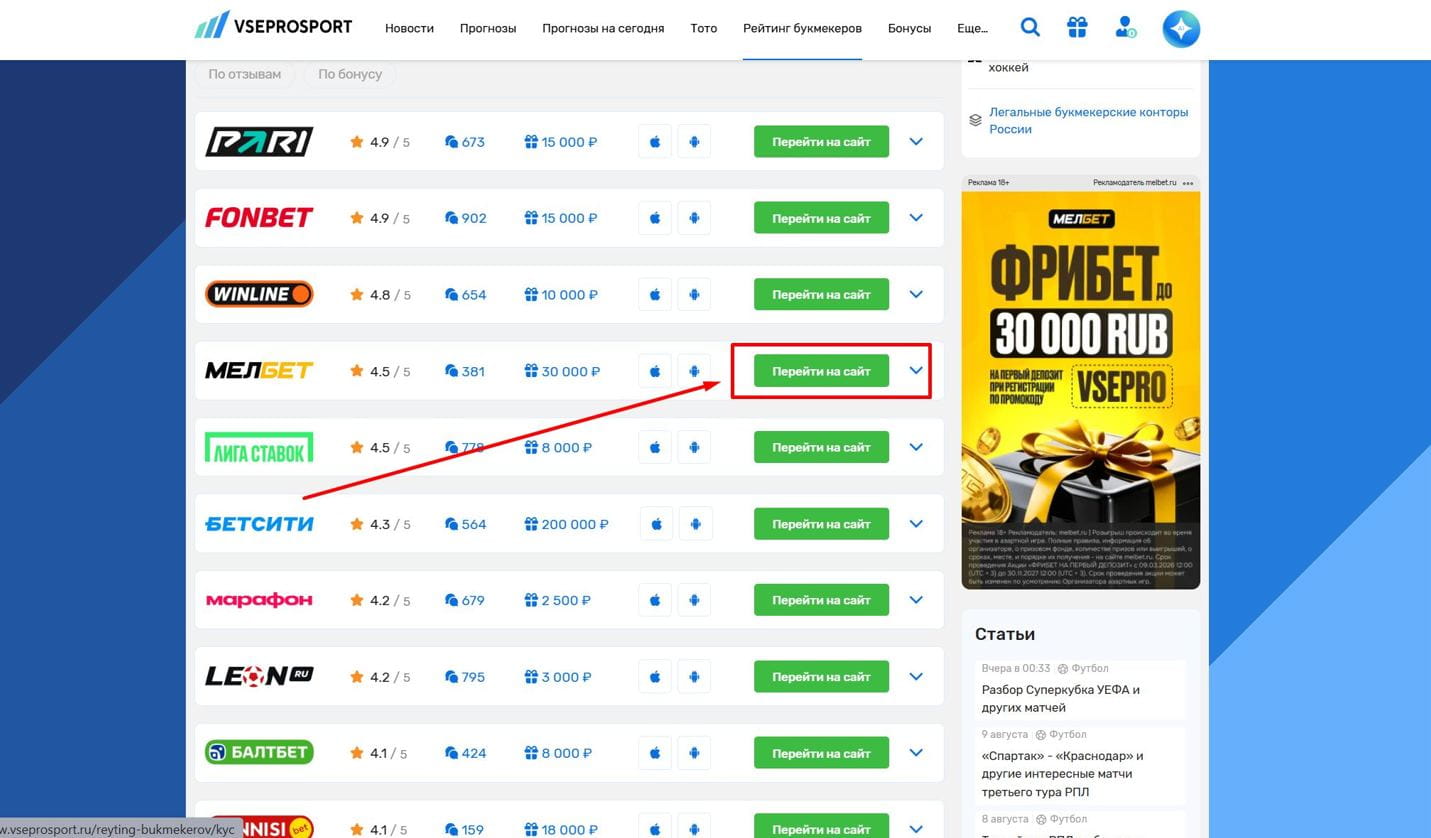Open the Бонусы menu item
Image resolution: width=1431 pixels, height=838 pixels.
(x=909, y=29)
